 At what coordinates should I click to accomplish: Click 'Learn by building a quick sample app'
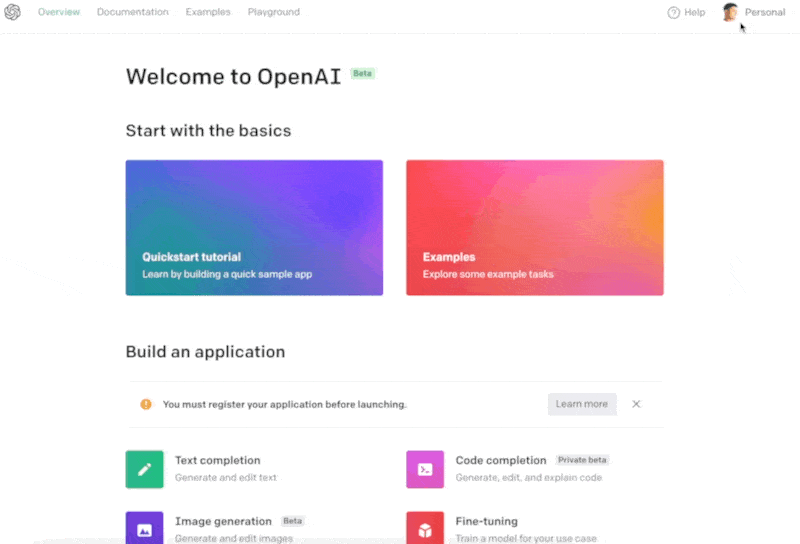click(x=227, y=274)
